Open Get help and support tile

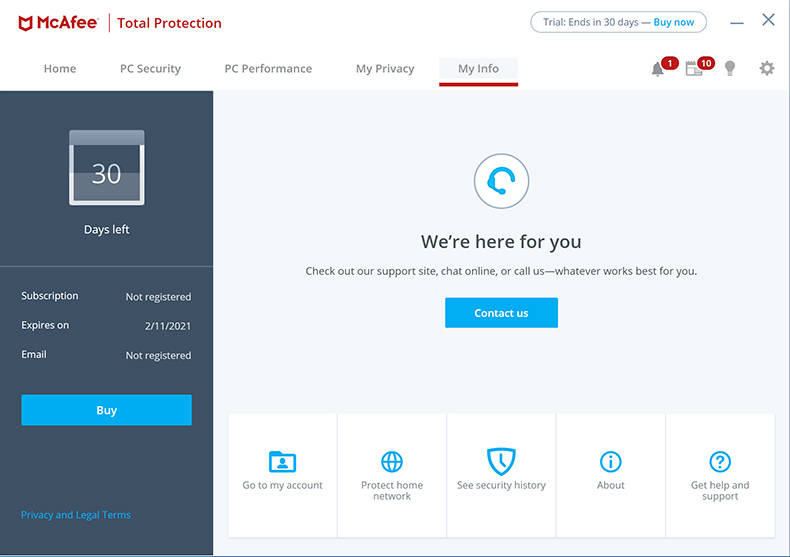click(x=720, y=475)
